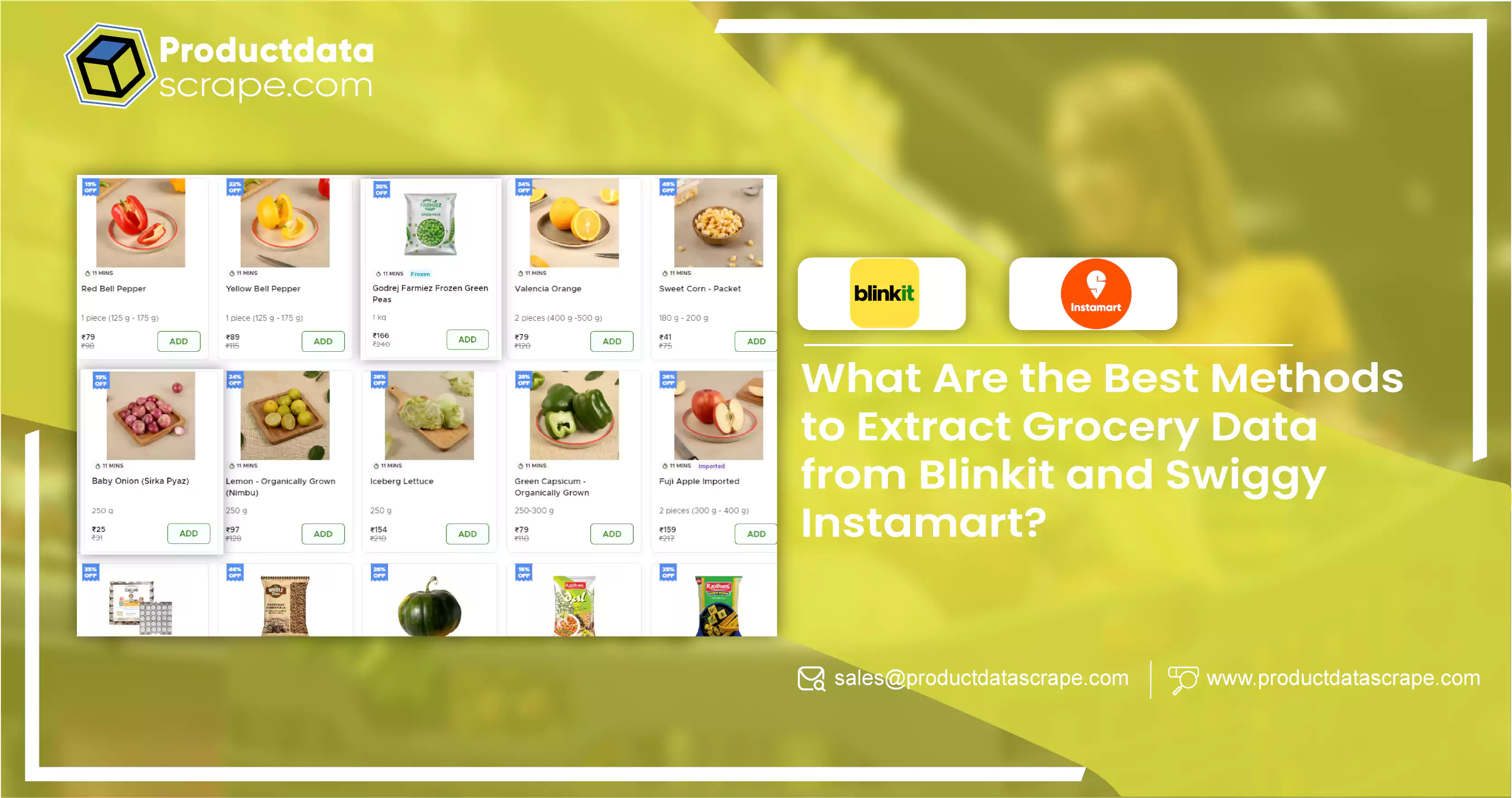
Task: Click ADD button for Yellow Bell Pepper
Action: [x=323, y=341]
